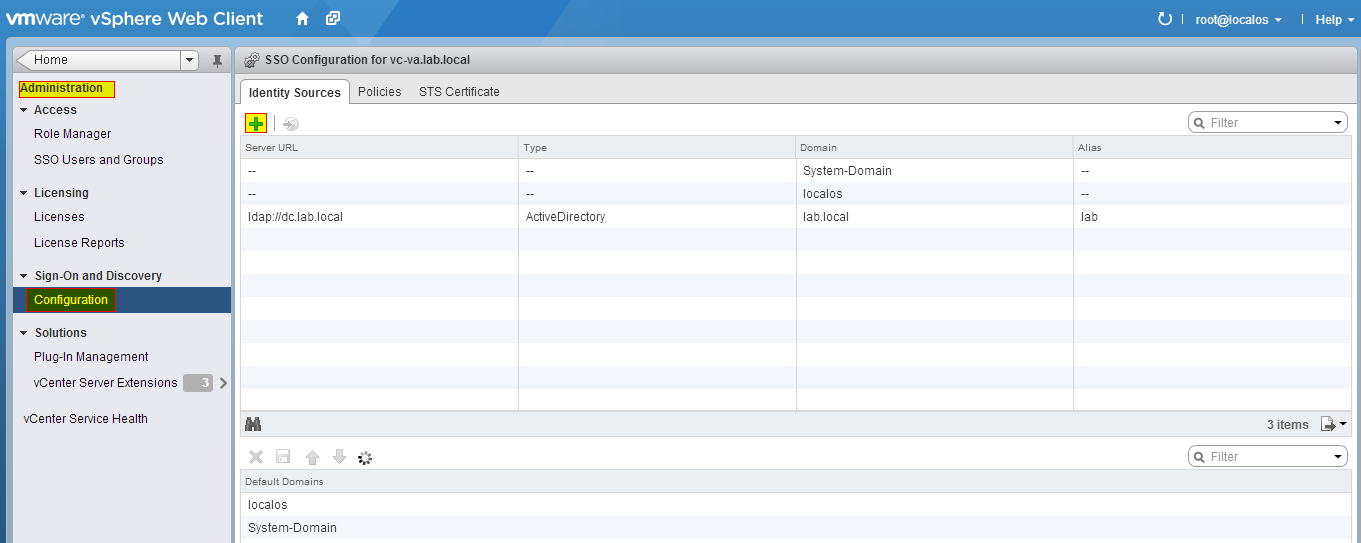The width and height of the screenshot is (1361, 543).
Task: Click the refresh icon near root@localos
Action: tap(1164, 19)
